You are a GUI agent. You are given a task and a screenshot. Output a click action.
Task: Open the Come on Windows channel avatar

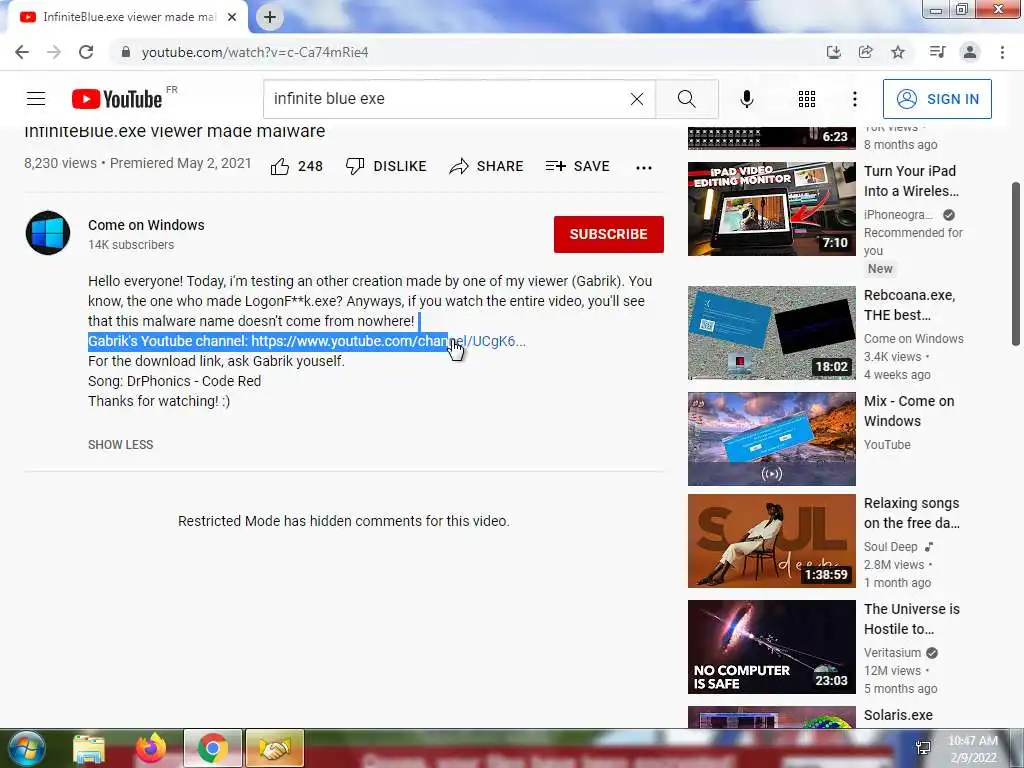pos(48,233)
